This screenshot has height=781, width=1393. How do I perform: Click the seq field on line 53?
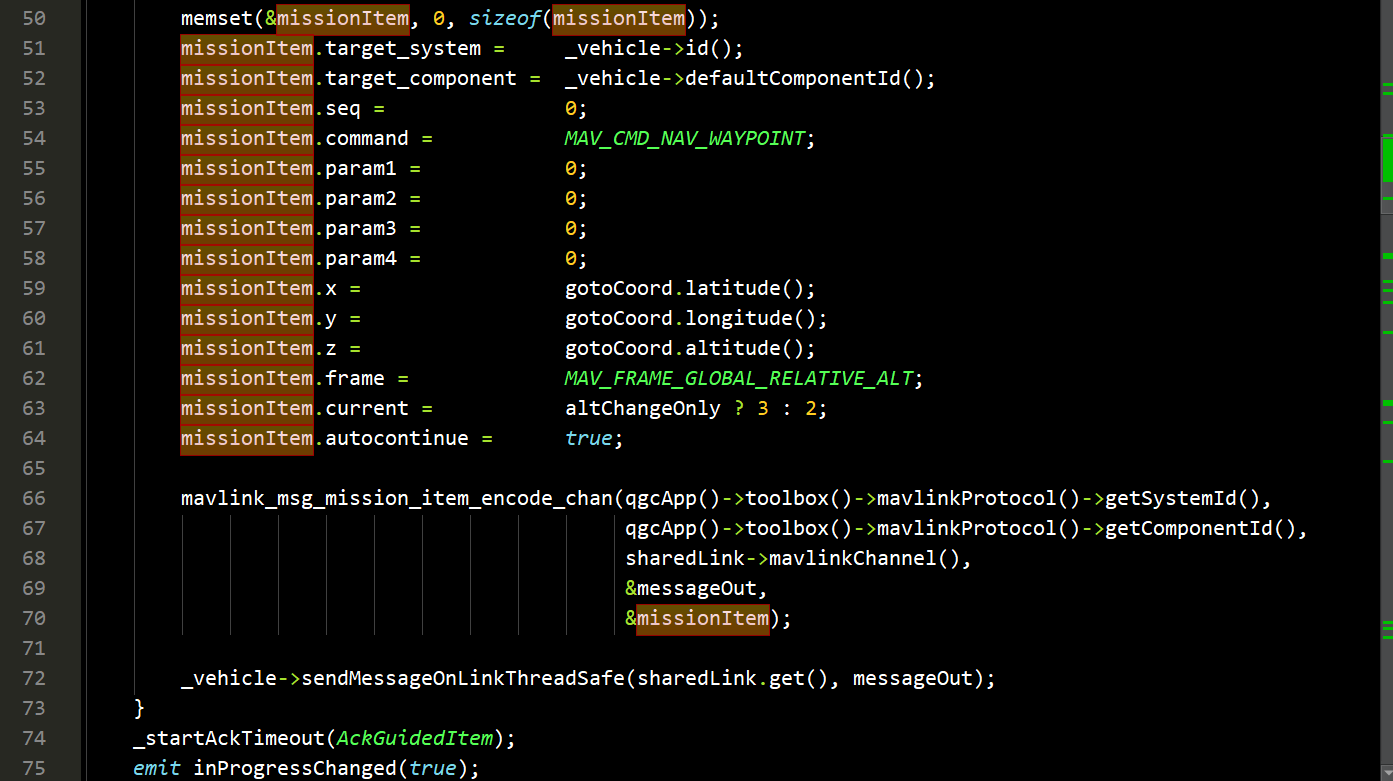tap(343, 108)
